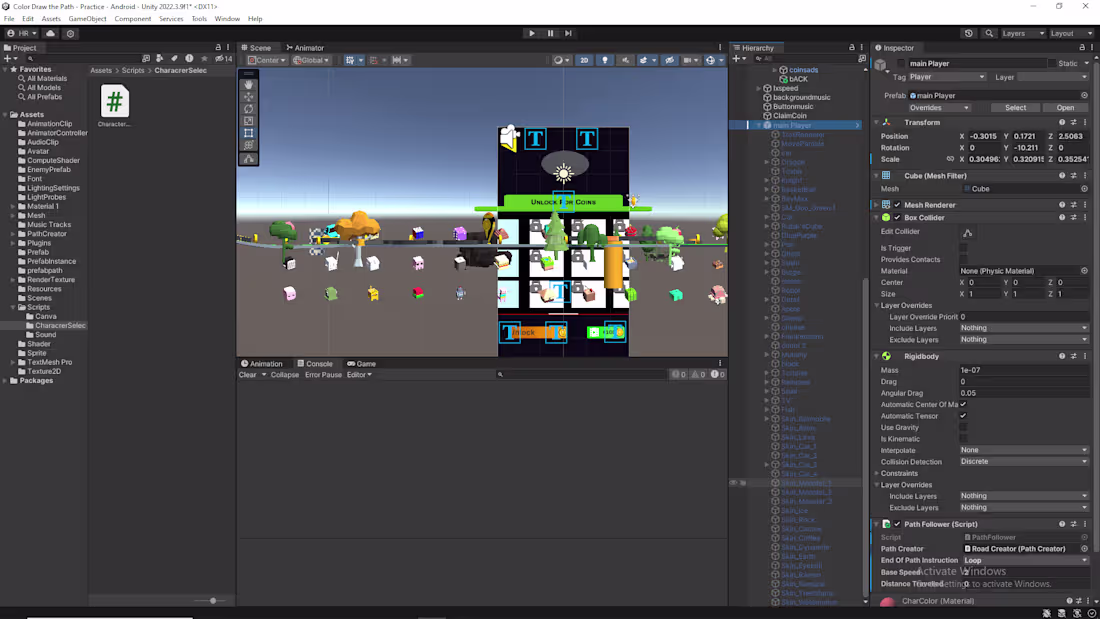Open Undo History icon in top toolbar
The height and width of the screenshot is (619, 1100).
(969, 33)
